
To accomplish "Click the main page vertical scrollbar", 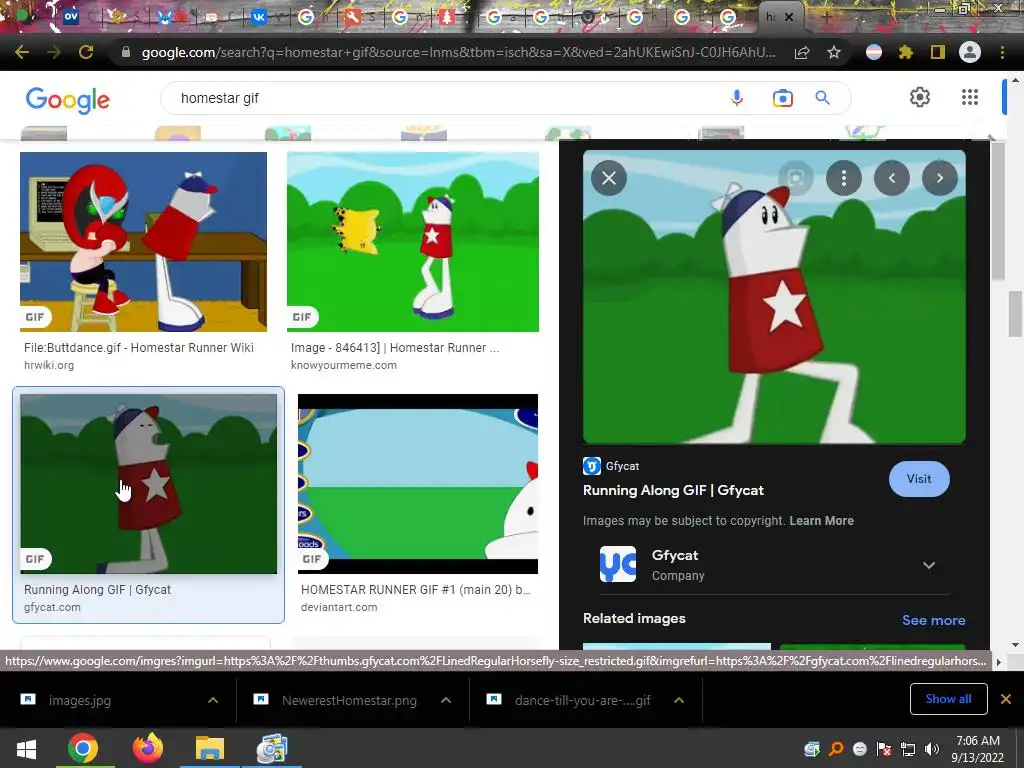I will click(x=1015, y=313).
